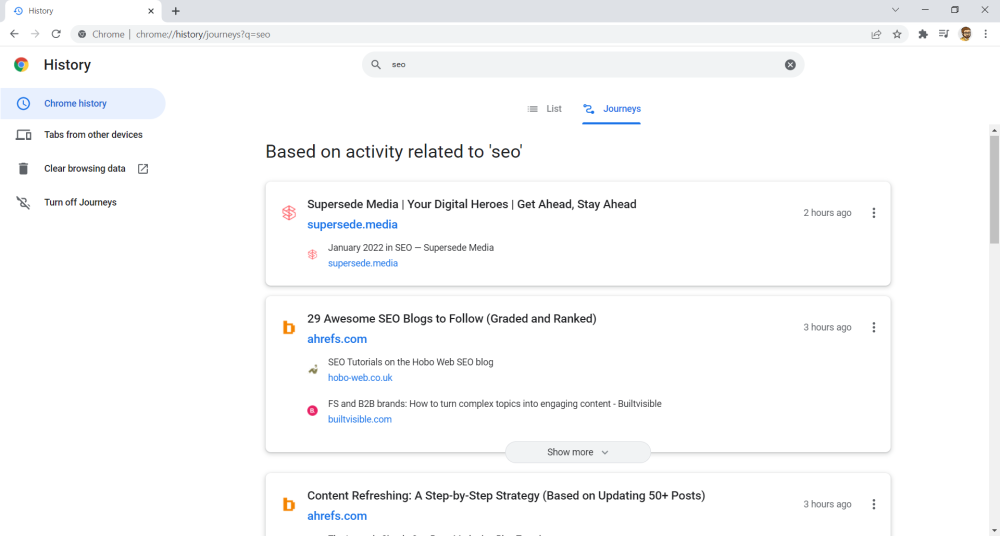Image resolution: width=1000 pixels, height=536 pixels.
Task: Click the '3 hours ago' on 29 Awesome SEO Blogs card
Action: [827, 327]
